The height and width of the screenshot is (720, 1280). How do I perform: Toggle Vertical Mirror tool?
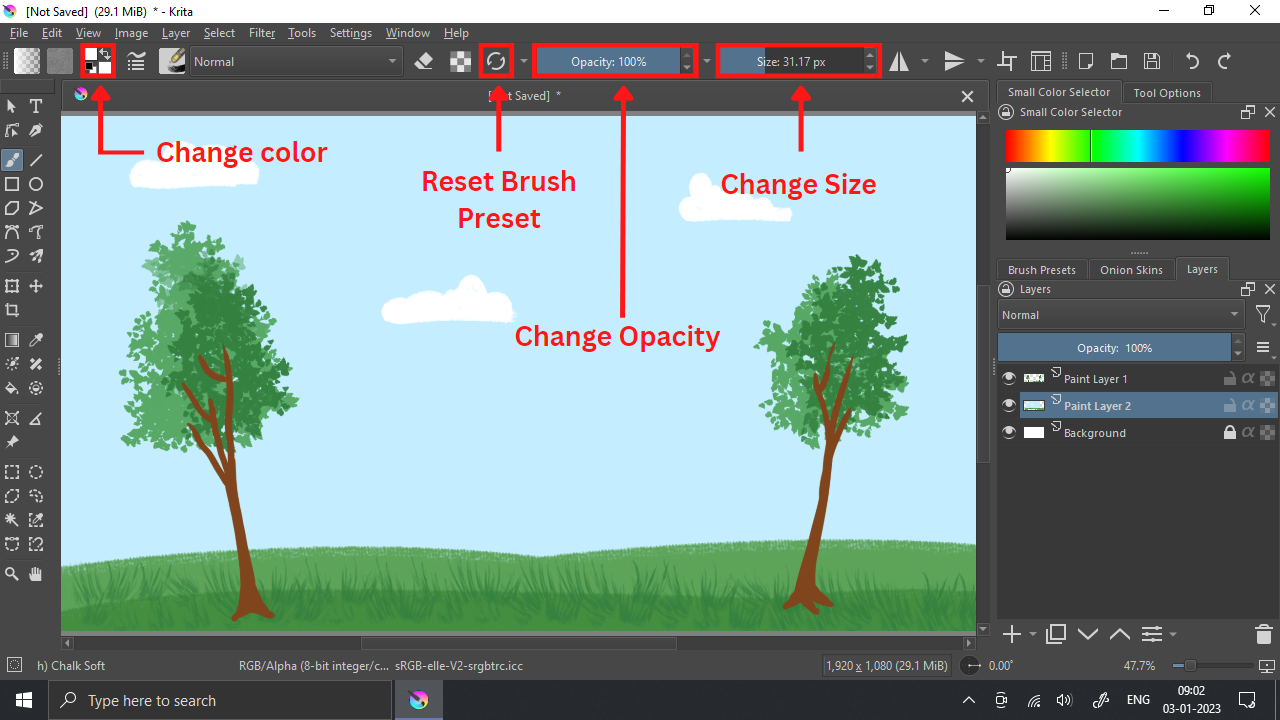pos(955,61)
